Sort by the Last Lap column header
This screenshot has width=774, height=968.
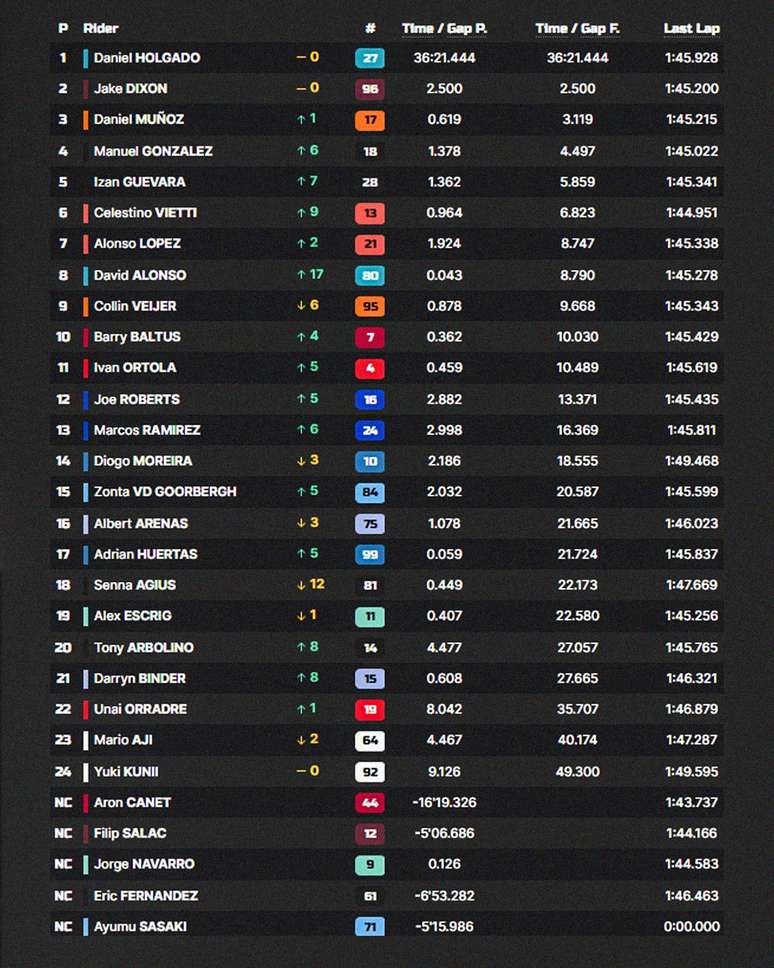pos(691,28)
